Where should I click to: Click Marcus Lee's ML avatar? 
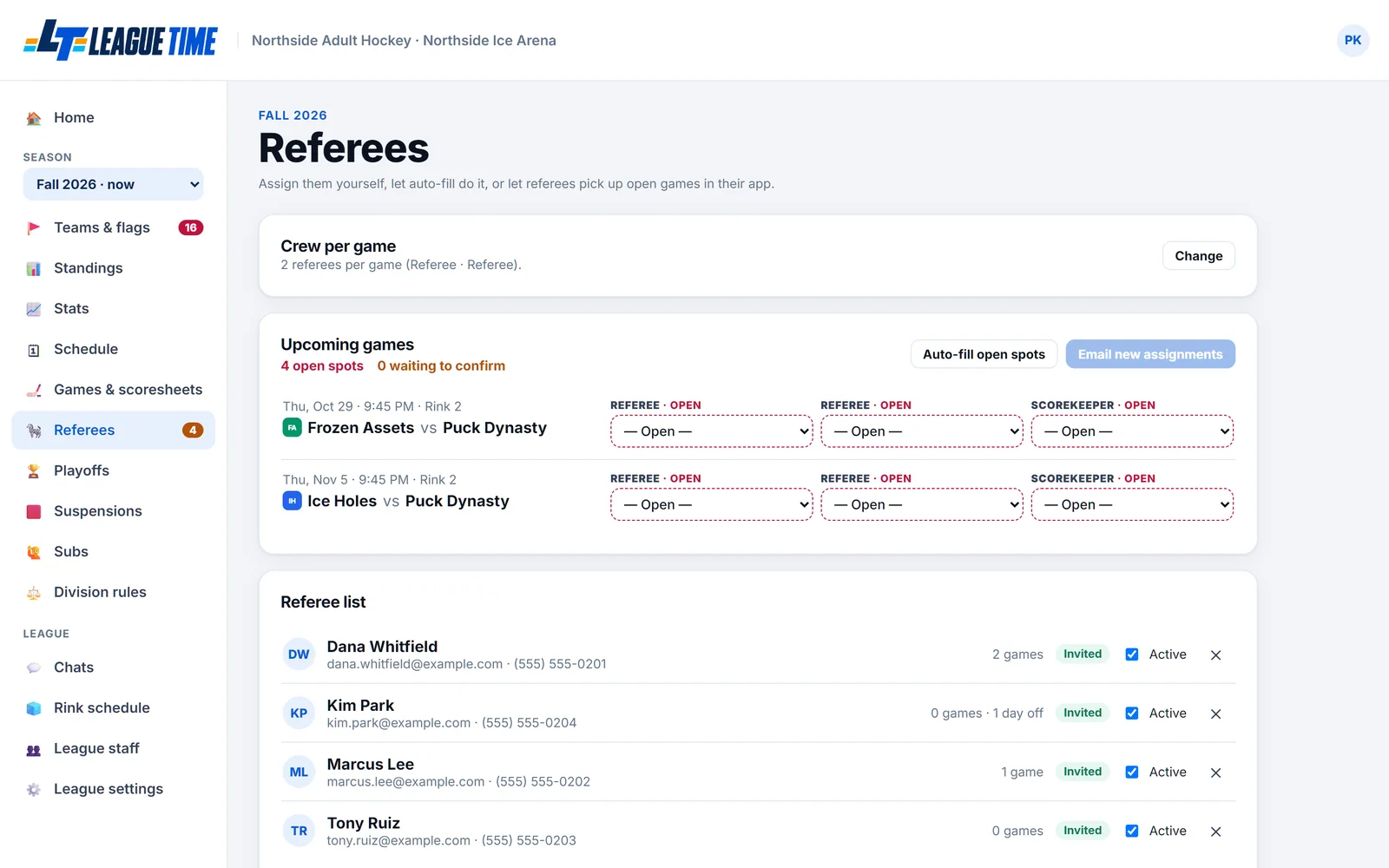click(x=299, y=772)
